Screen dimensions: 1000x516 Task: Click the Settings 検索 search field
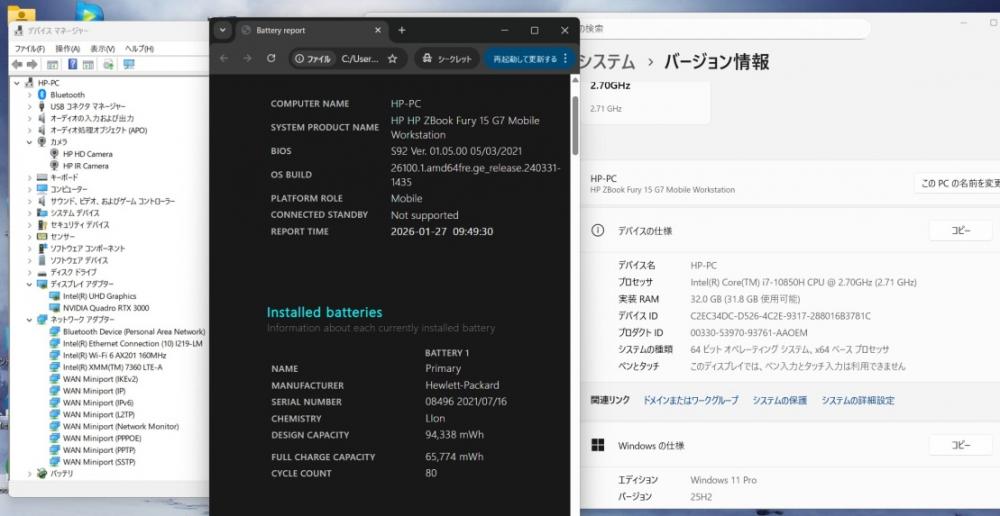(723, 29)
